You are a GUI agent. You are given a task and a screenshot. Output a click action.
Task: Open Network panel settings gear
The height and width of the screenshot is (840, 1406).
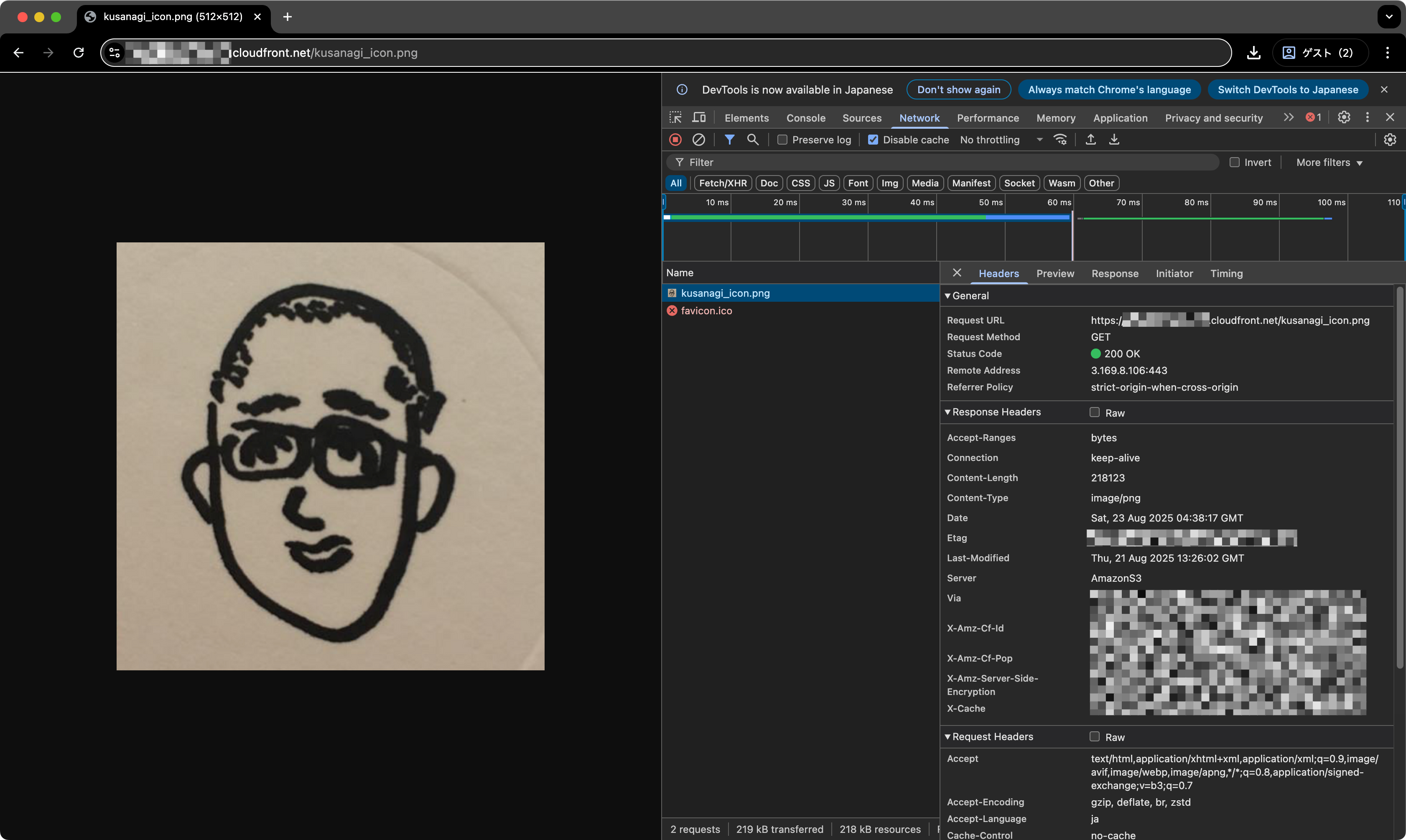[x=1390, y=139]
